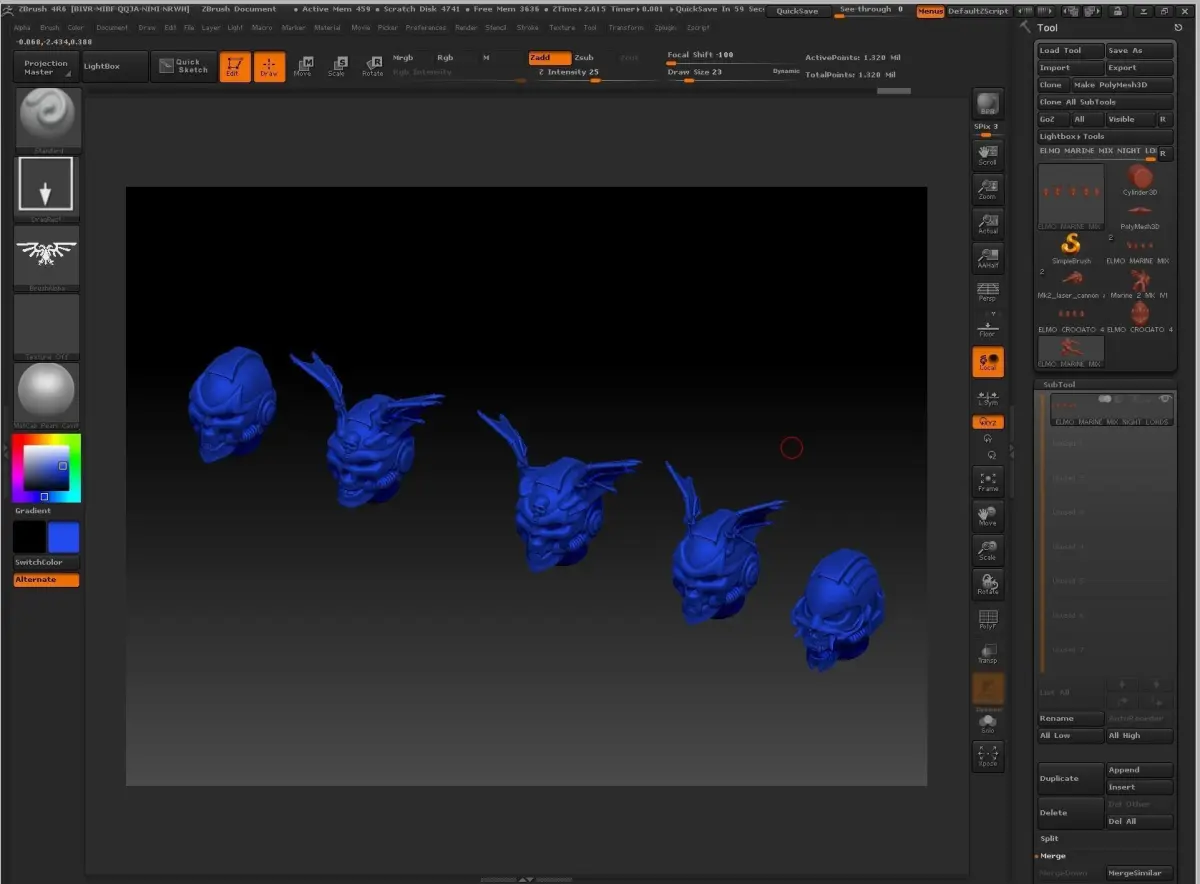The height and width of the screenshot is (884, 1200).
Task: Click the Actual size icon
Action: click(988, 224)
